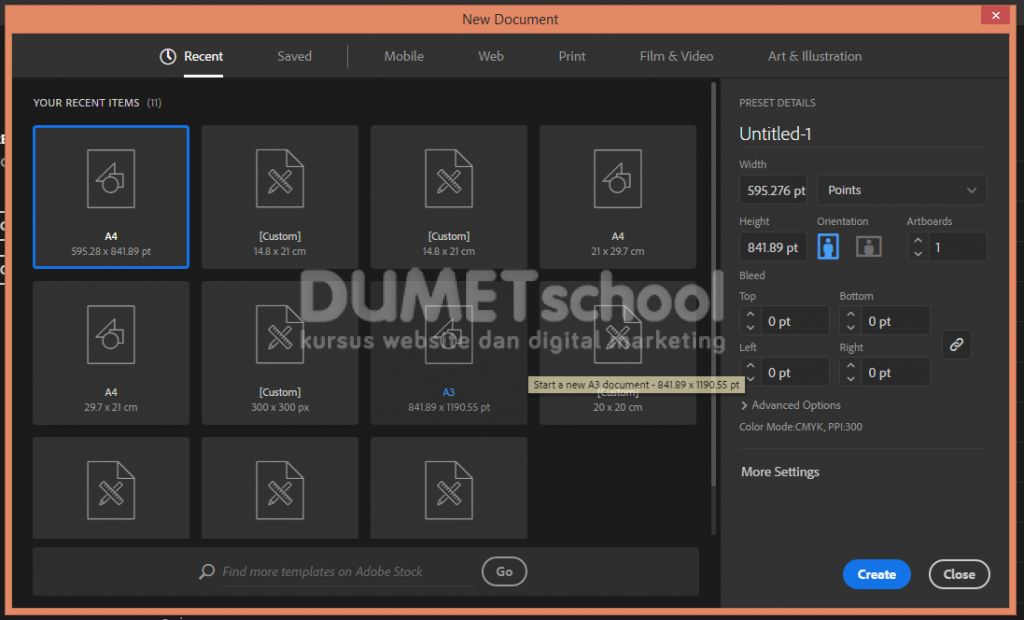The height and width of the screenshot is (620, 1024).
Task: Choose landscape orientation icon
Action: pyautogui.click(x=869, y=247)
